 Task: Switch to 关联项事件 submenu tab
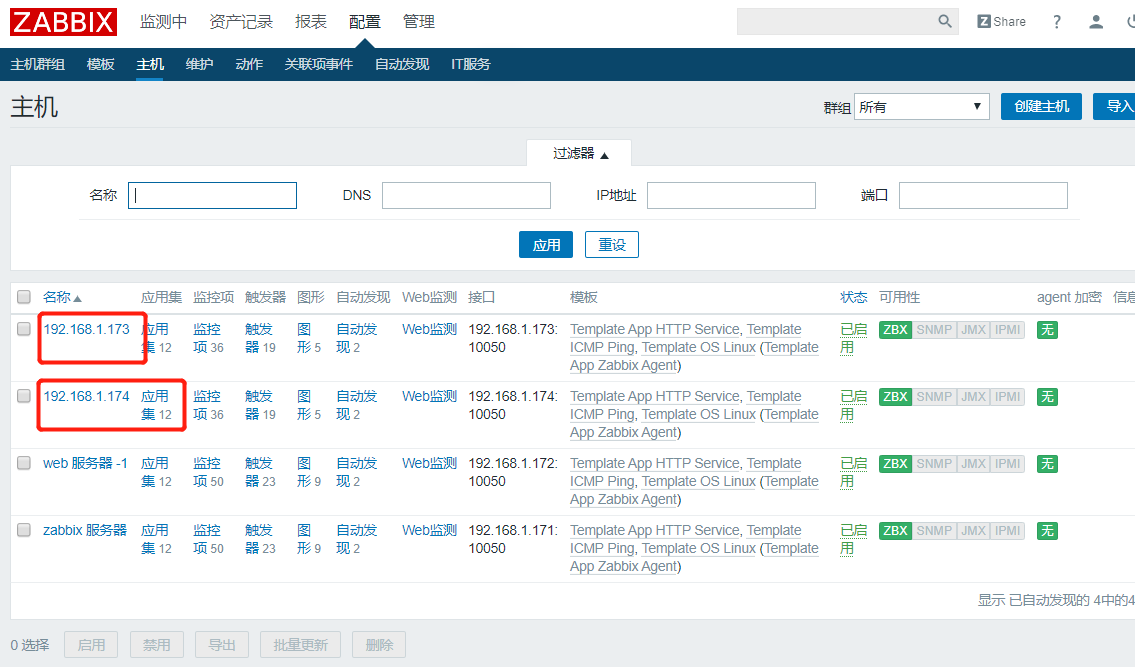point(318,64)
